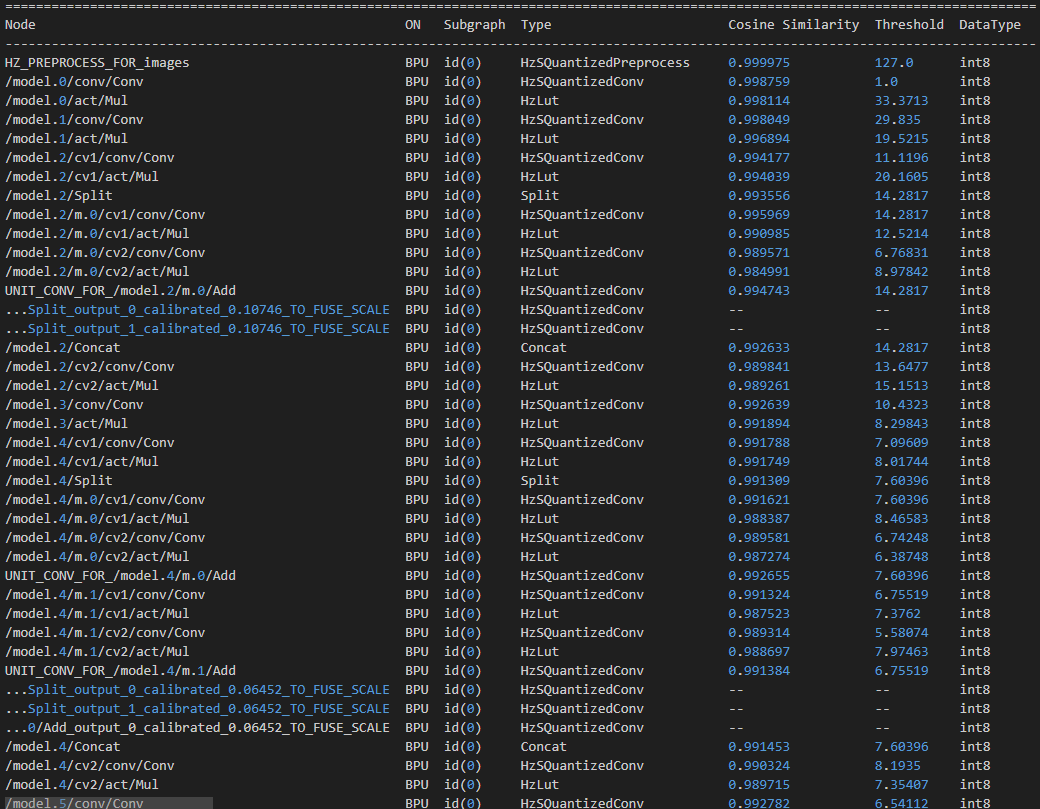Image resolution: width=1040 pixels, height=809 pixels.
Task: Click the highlighted /model.5/conv/Conv node
Action: click(74, 803)
